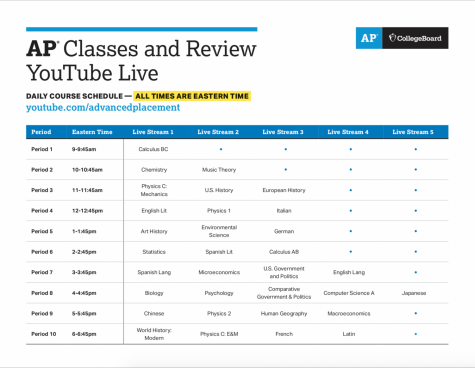The width and height of the screenshot is (475, 368).
Task: Select the Physics C: E&M cell
Action: pos(219,334)
